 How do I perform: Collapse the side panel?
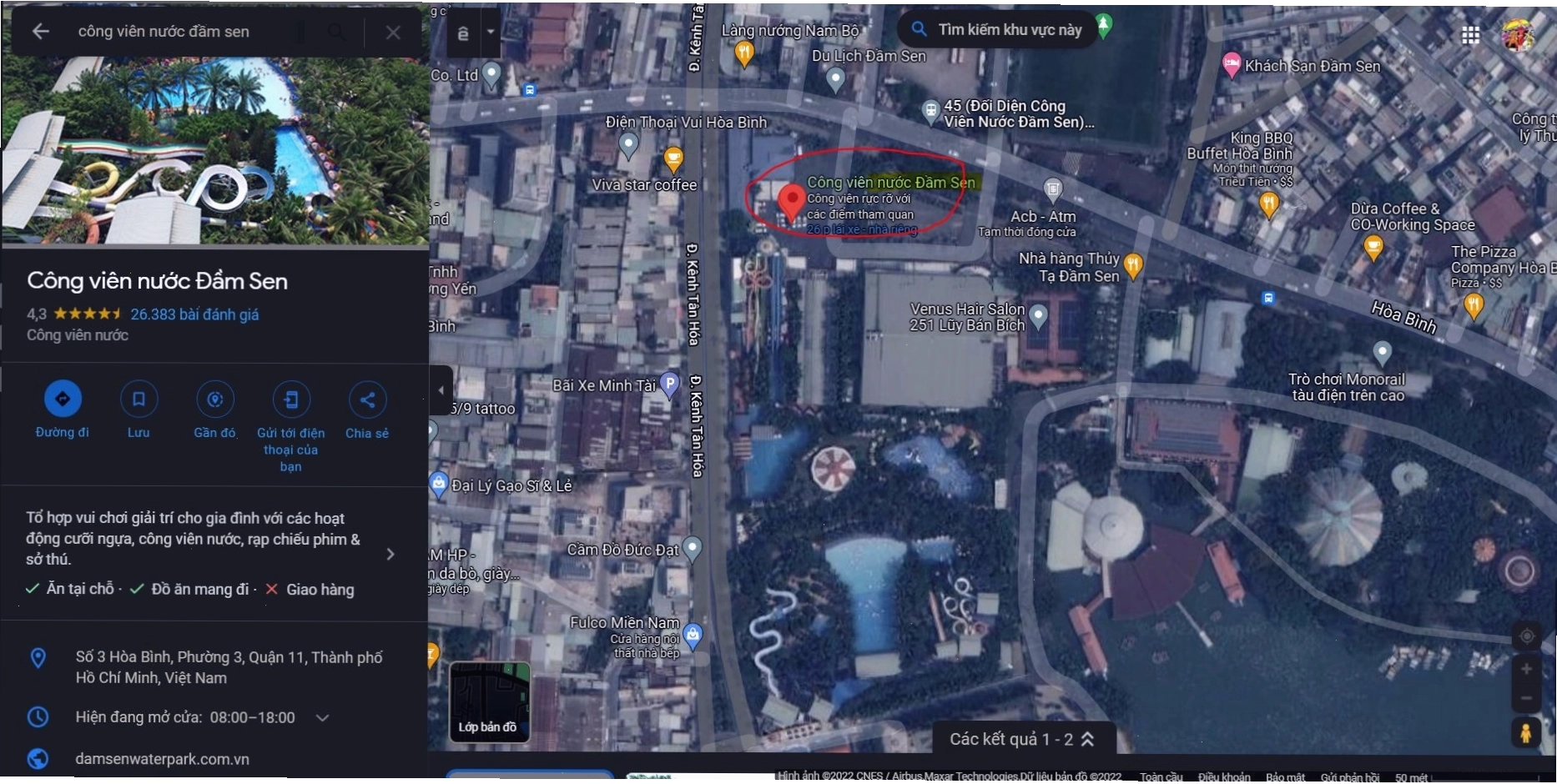pos(441,389)
